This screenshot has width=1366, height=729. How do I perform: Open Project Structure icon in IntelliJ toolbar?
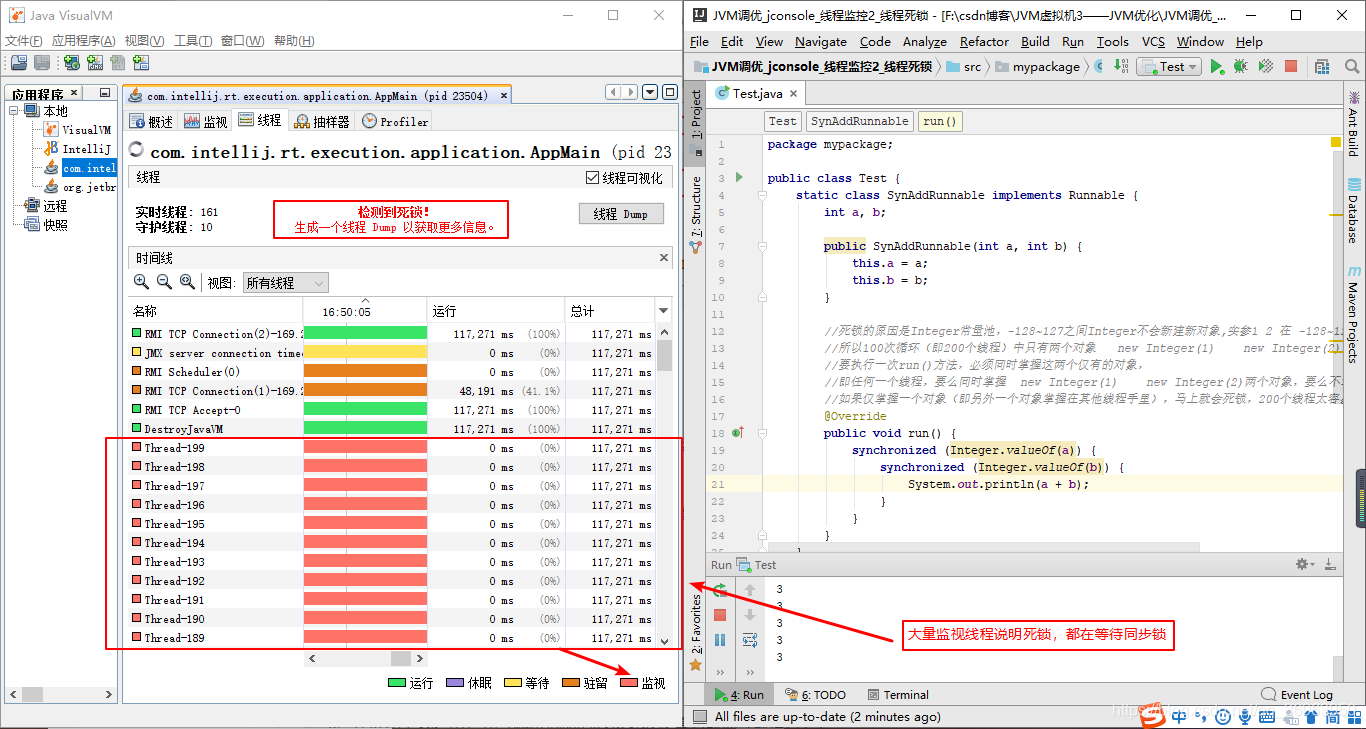click(1322, 66)
